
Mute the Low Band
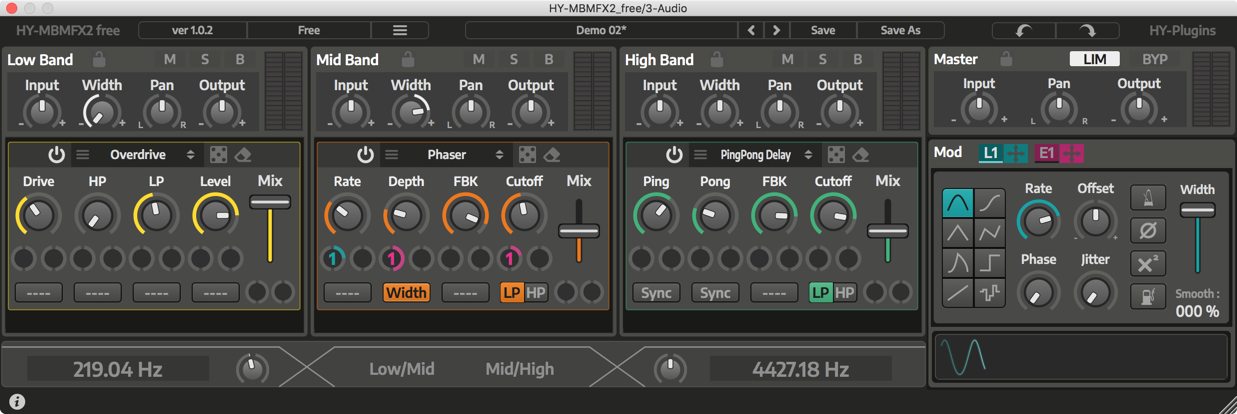(170, 60)
